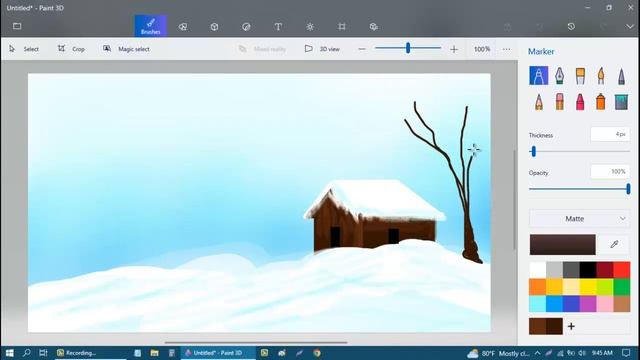Viewport: 640px width, 360px height.
Task: Open the notification center icon
Action: 626,353
